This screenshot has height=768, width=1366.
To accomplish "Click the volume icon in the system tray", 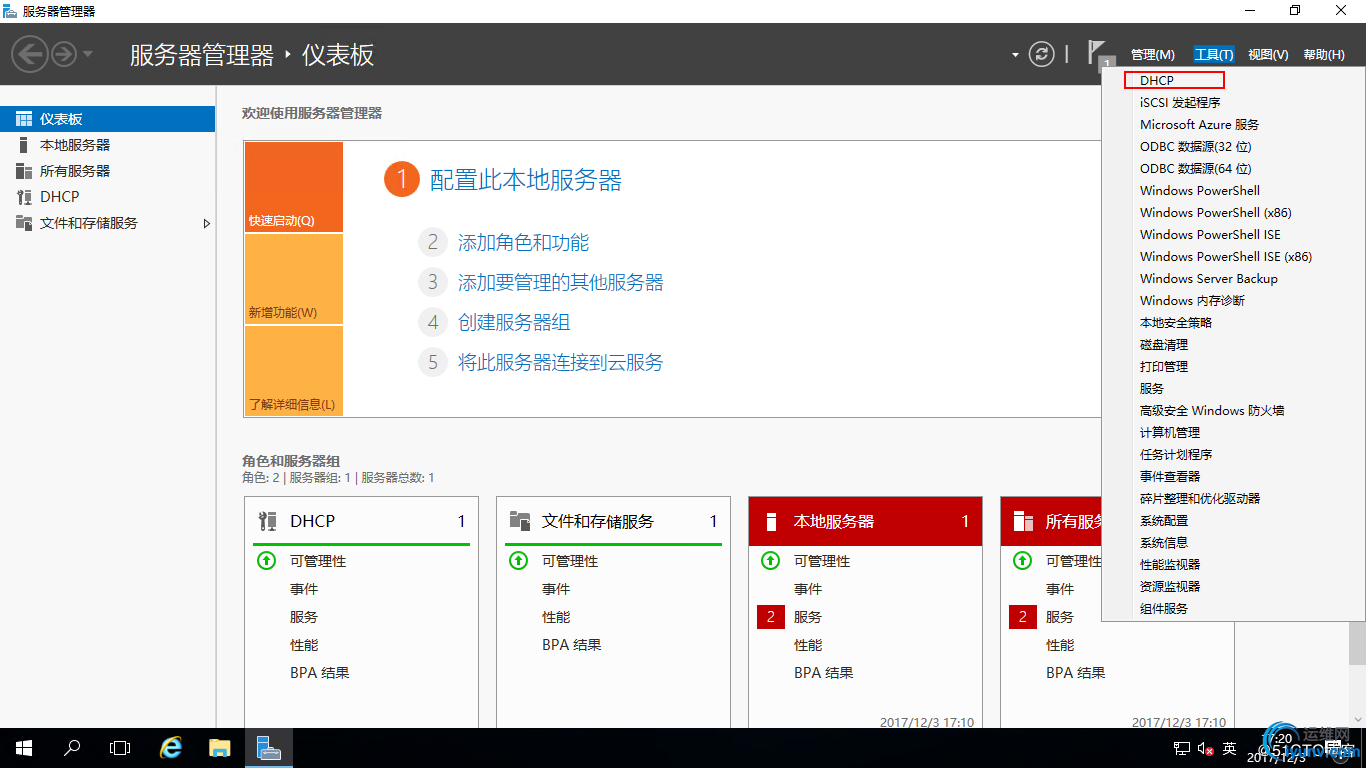I will 1206,748.
